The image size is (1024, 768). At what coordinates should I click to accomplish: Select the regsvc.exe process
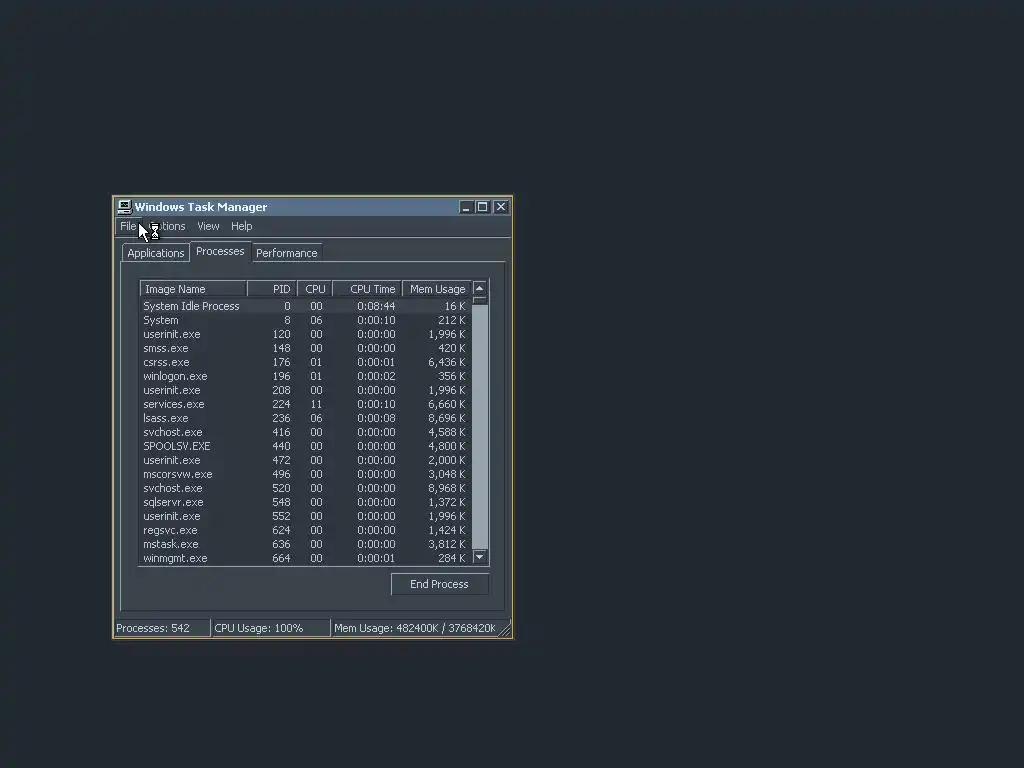pos(305,531)
